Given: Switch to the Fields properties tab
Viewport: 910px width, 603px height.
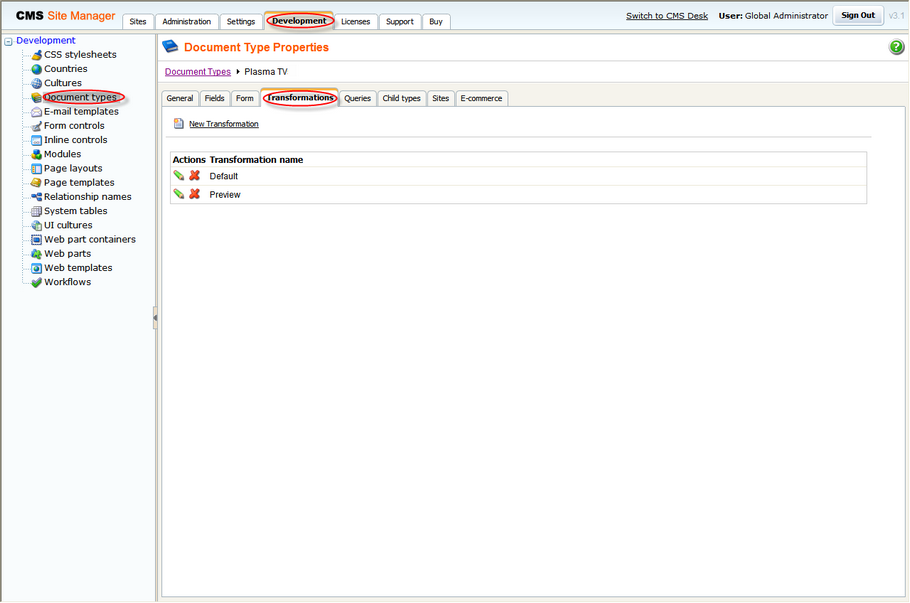Looking at the screenshot, I should click(214, 99).
